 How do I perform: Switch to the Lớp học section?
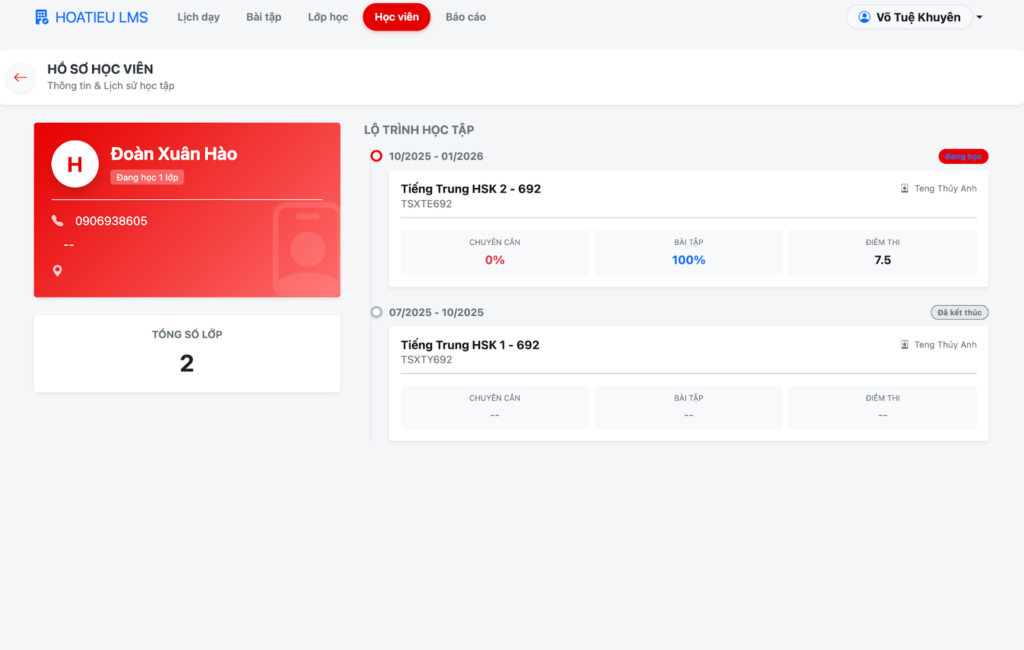(328, 17)
